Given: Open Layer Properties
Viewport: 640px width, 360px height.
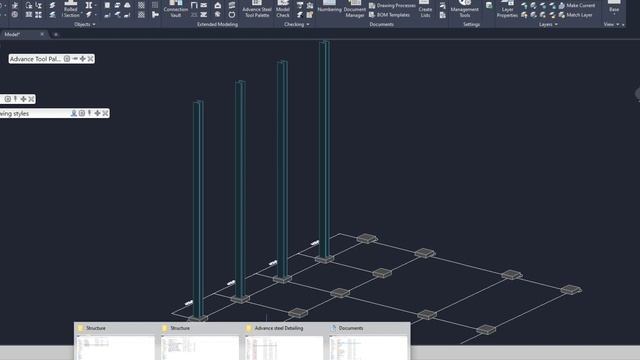Looking at the screenshot, I should pos(507,9).
